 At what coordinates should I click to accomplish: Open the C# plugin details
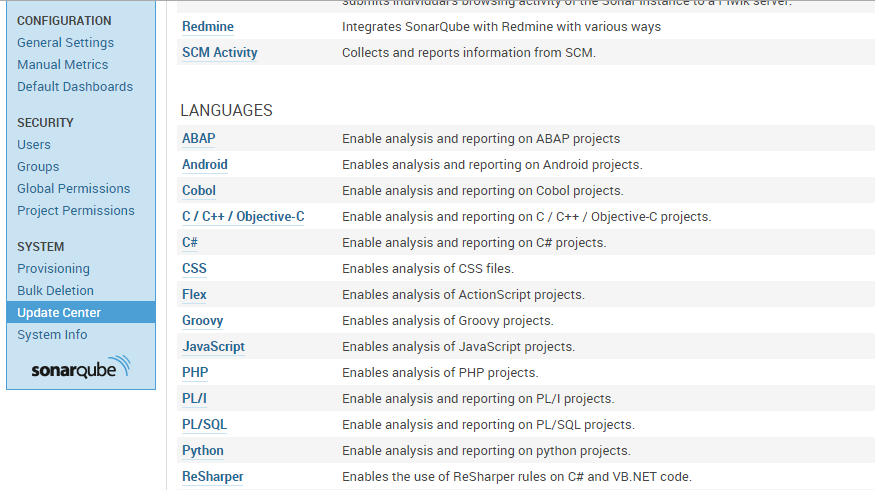click(x=190, y=243)
